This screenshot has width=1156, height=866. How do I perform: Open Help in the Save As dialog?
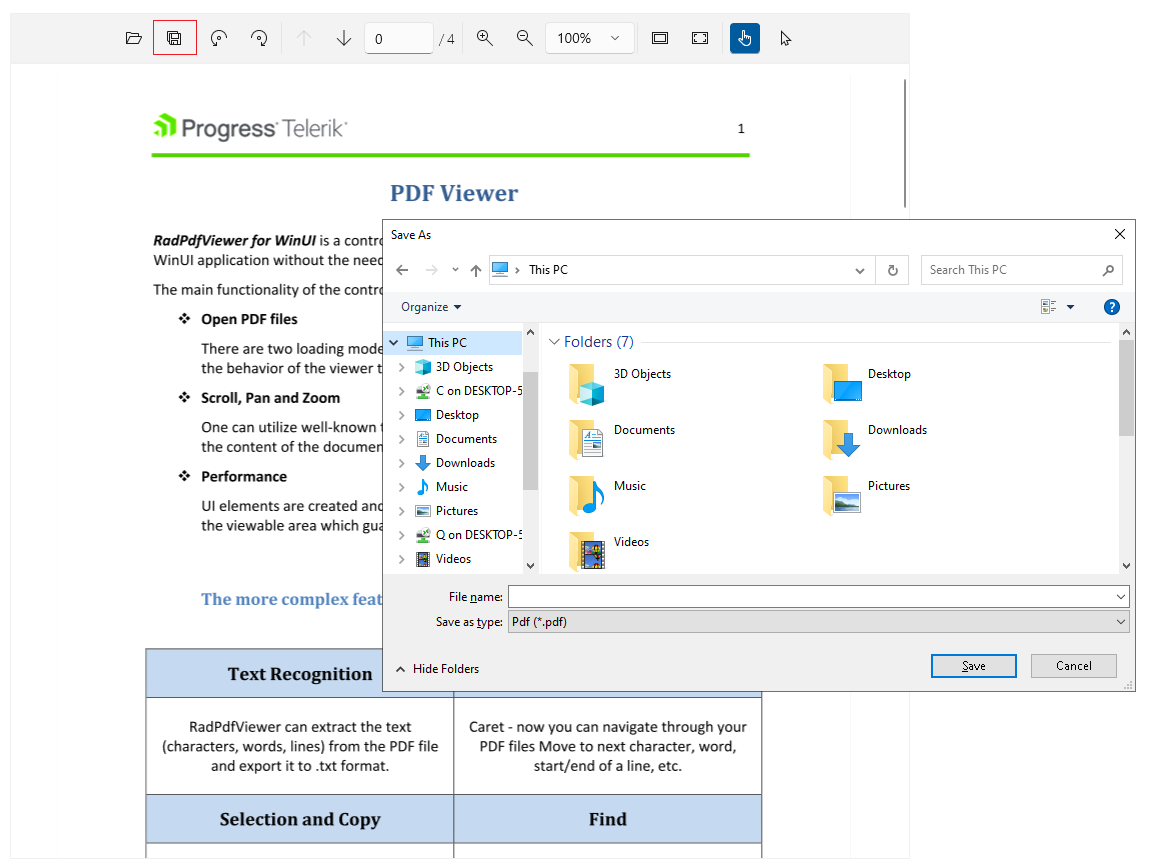click(1112, 307)
